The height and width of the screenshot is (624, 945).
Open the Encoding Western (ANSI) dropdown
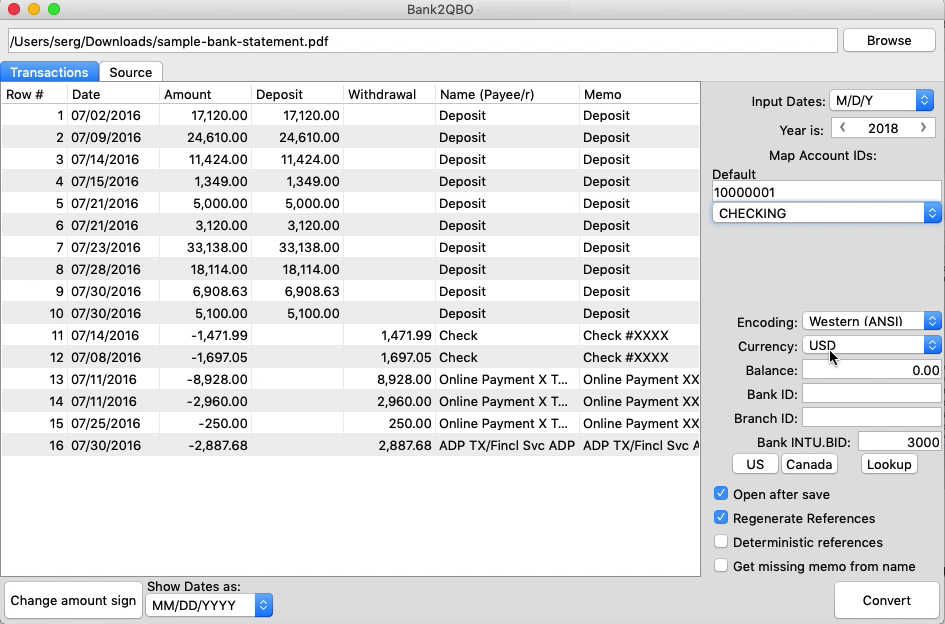(x=871, y=321)
